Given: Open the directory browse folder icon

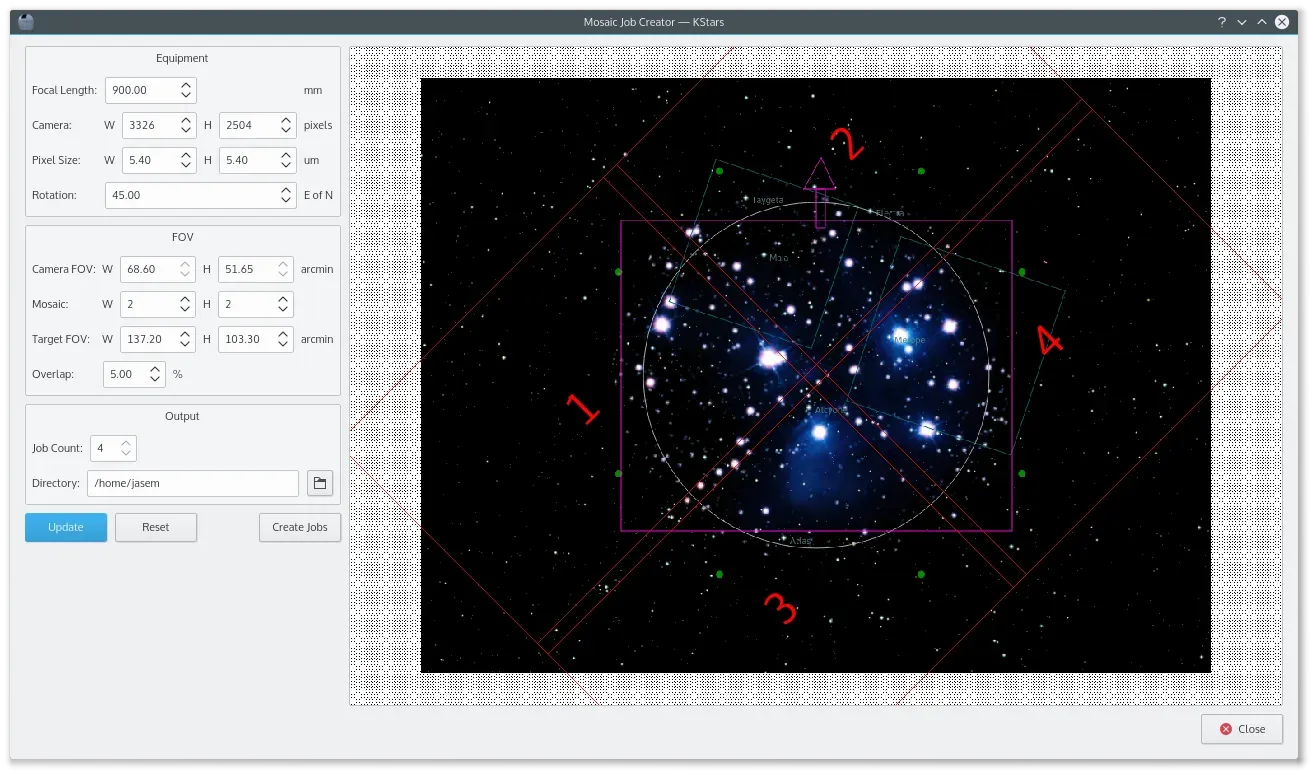Looking at the screenshot, I should (x=319, y=484).
